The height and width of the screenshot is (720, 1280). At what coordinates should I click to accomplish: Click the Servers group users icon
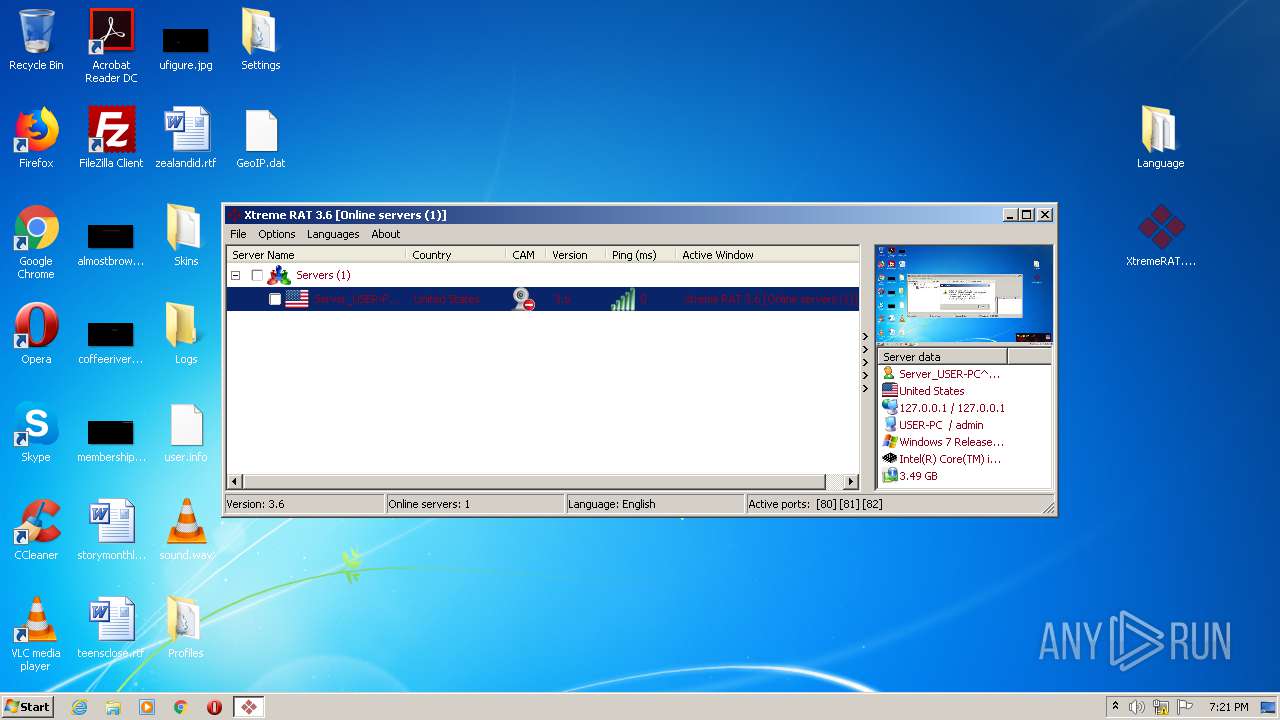pyautogui.click(x=279, y=275)
